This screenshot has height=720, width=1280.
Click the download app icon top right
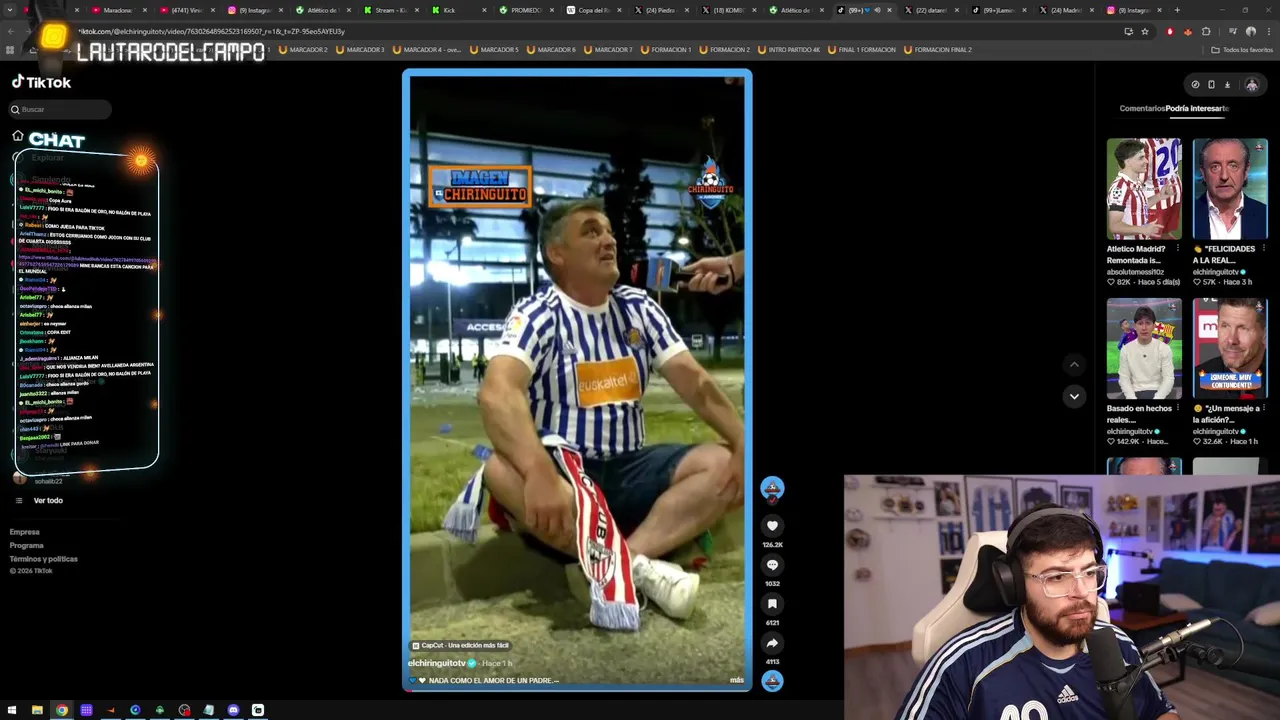click(x=1227, y=85)
